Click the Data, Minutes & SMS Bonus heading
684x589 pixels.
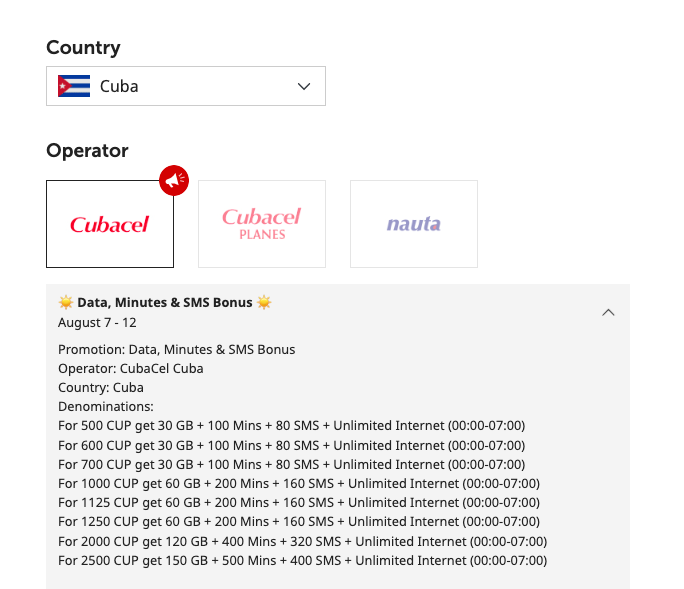(165, 302)
